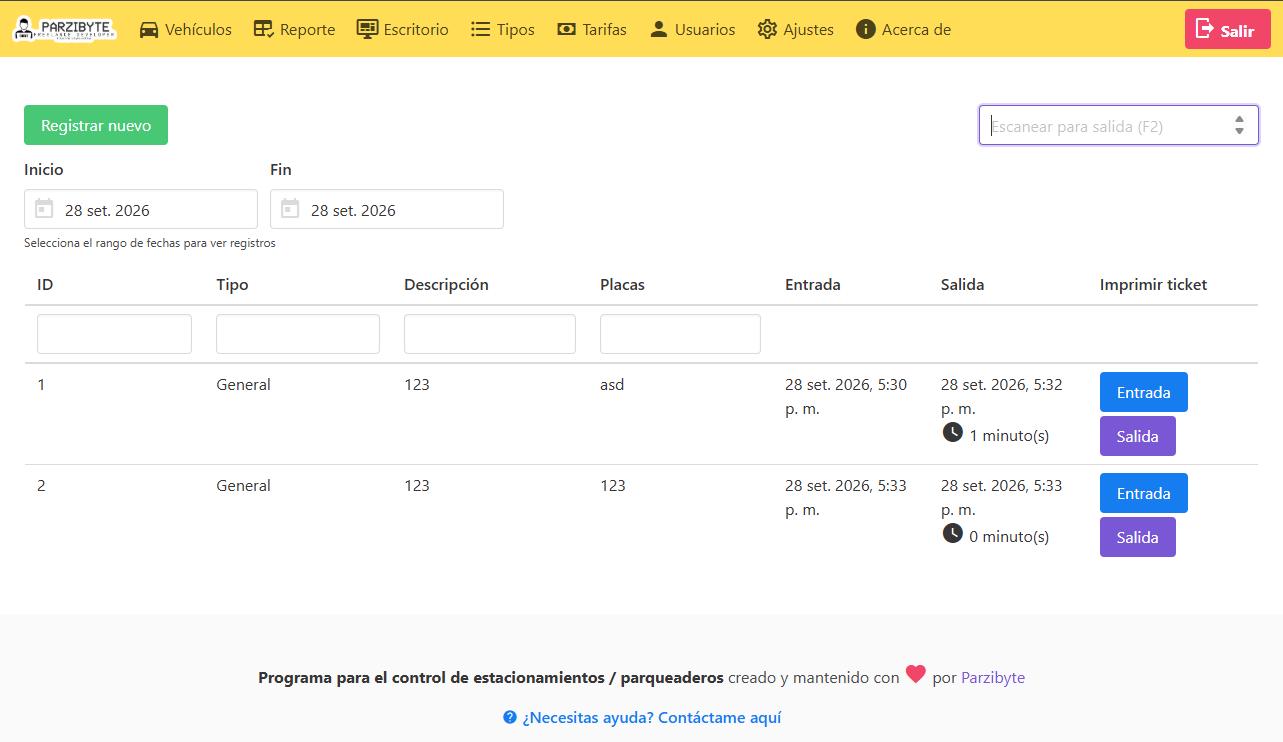
Task: Open the Fin date picker field
Action: tap(387, 209)
